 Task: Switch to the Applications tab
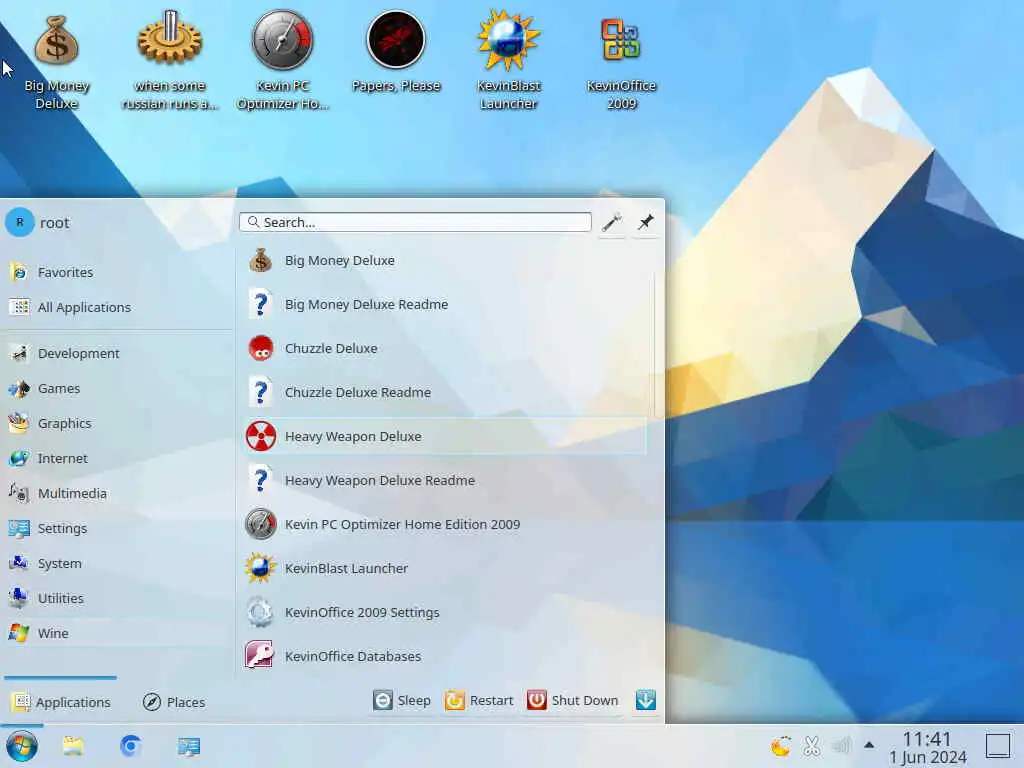pyautogui.click(x=61, y=702)
